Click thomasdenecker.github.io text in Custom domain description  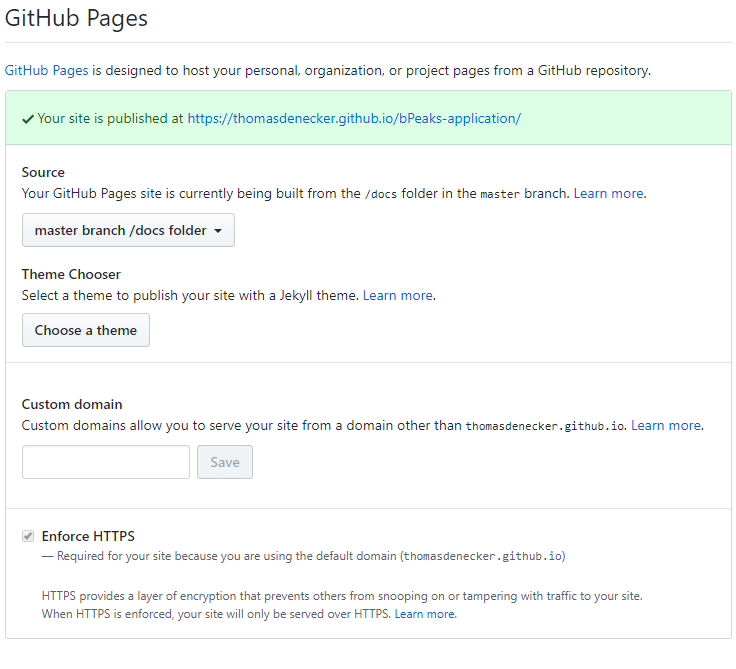[x=544, y=426]
